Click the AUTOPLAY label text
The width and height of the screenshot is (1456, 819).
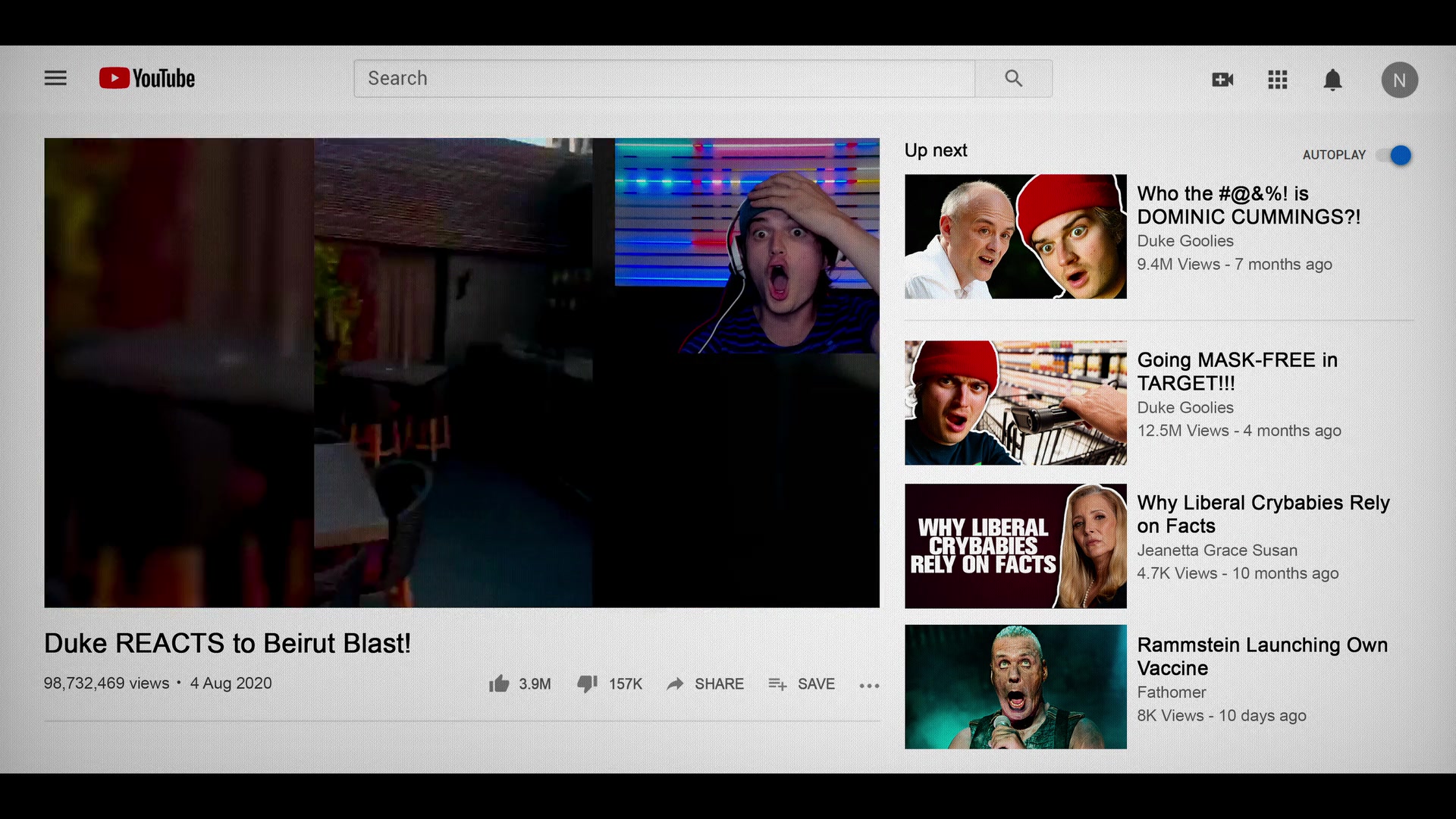pos(1334,155)
